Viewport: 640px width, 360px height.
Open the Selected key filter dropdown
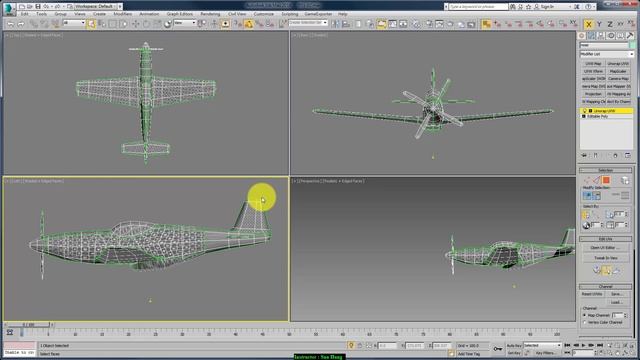coord(542,346)
